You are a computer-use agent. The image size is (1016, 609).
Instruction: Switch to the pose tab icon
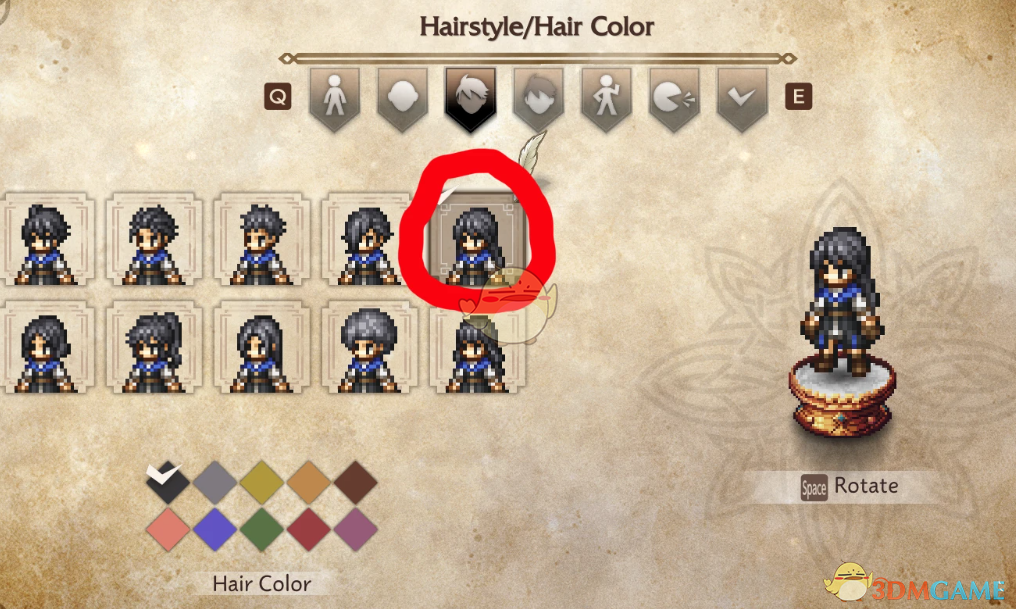[x=606, y=99]
